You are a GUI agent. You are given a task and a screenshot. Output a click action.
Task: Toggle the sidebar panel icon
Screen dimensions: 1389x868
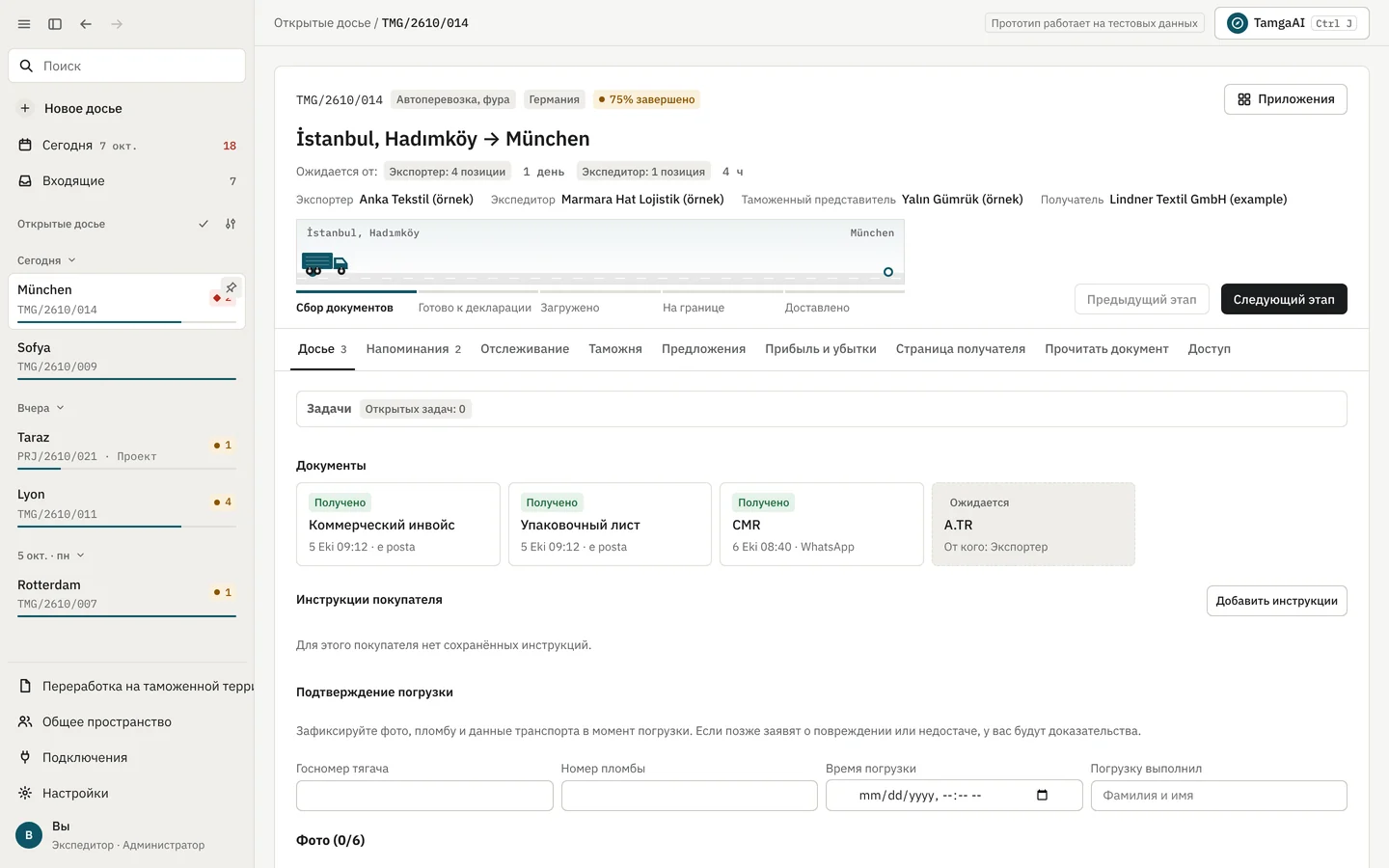click(55, 24)
